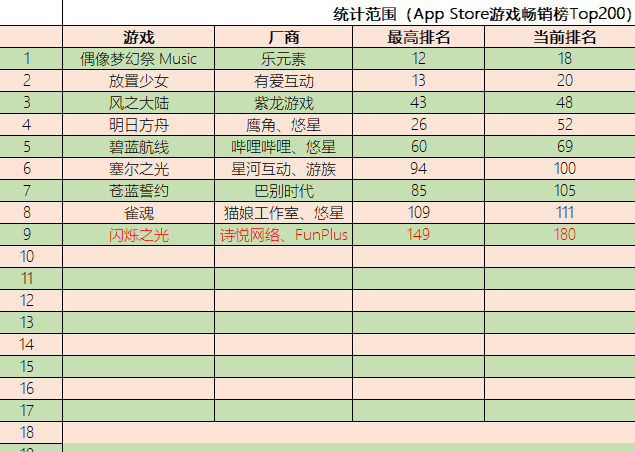This screenshot has height=452, width=635.
Task: Select the cell 猫娘工作室、悠星
Action: click(283, 212)
